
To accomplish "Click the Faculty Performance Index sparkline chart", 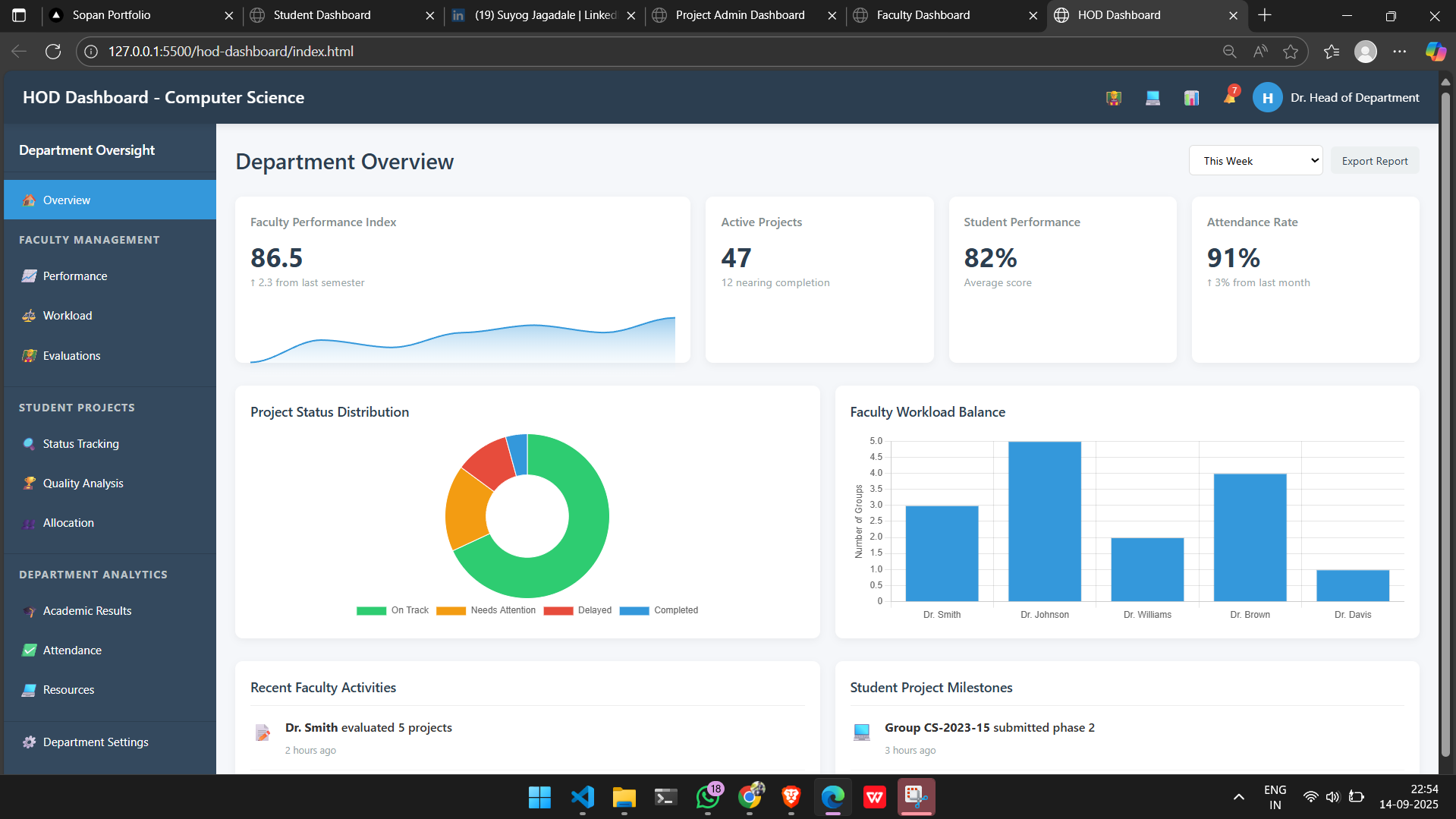I will click(x=463, y=340).
